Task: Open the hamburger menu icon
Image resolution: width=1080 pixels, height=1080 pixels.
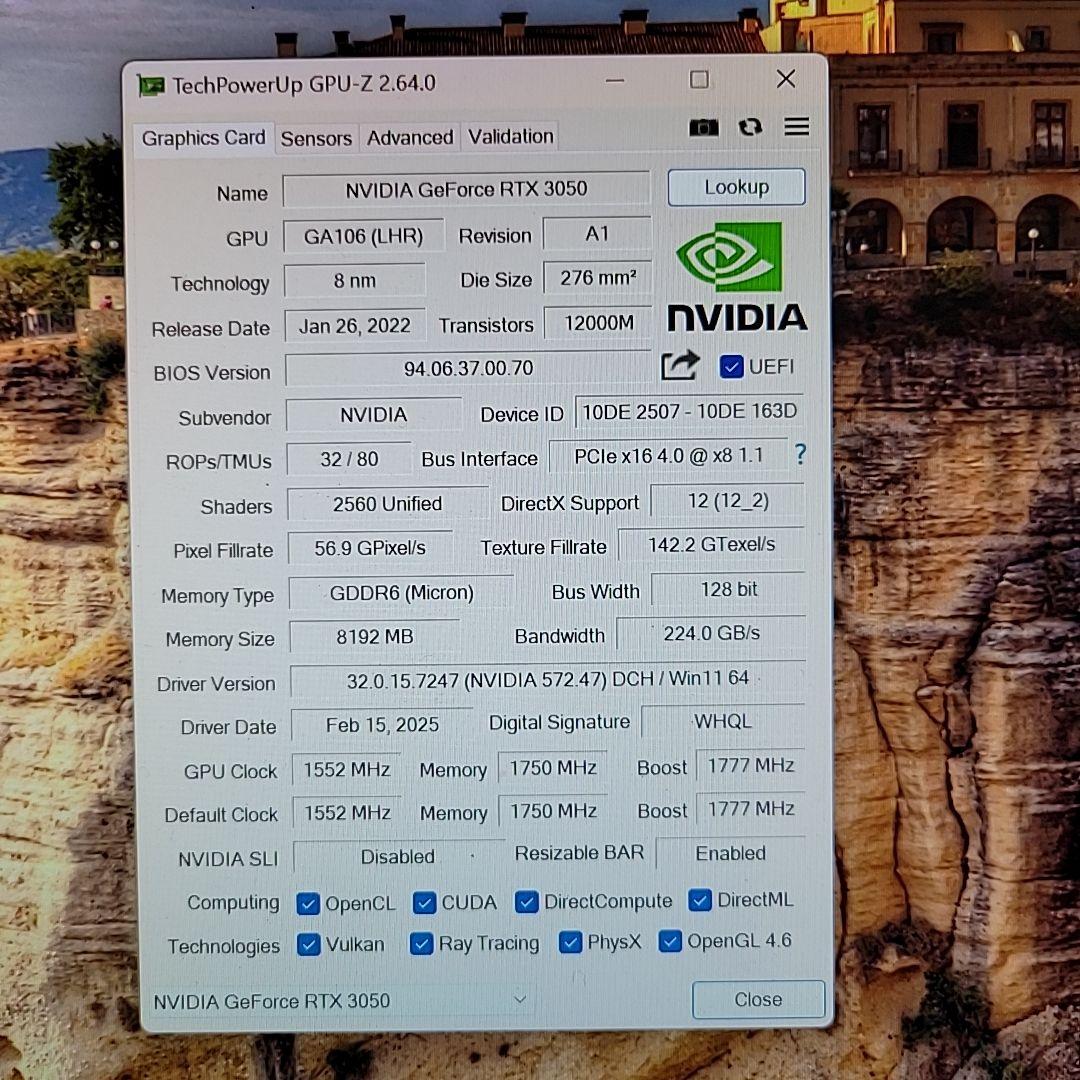Action: (796, 127)
